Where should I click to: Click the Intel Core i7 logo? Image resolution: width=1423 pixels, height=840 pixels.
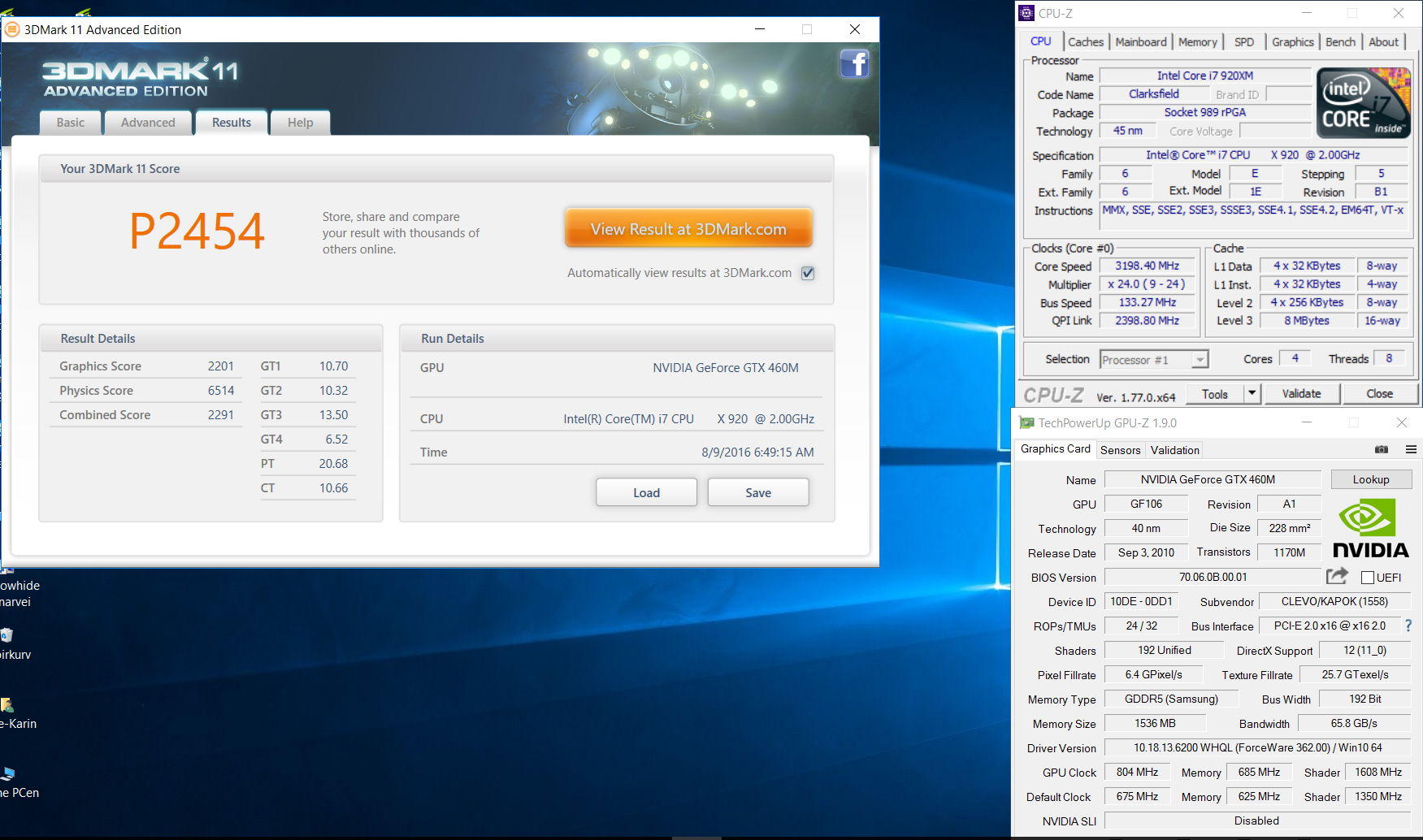(1364, 103)
